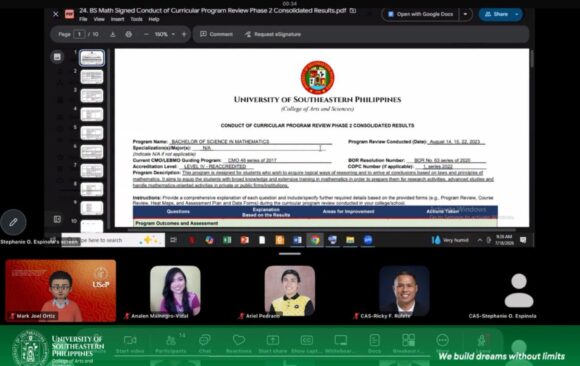Click Open with Google Docs button

(421, 14)
